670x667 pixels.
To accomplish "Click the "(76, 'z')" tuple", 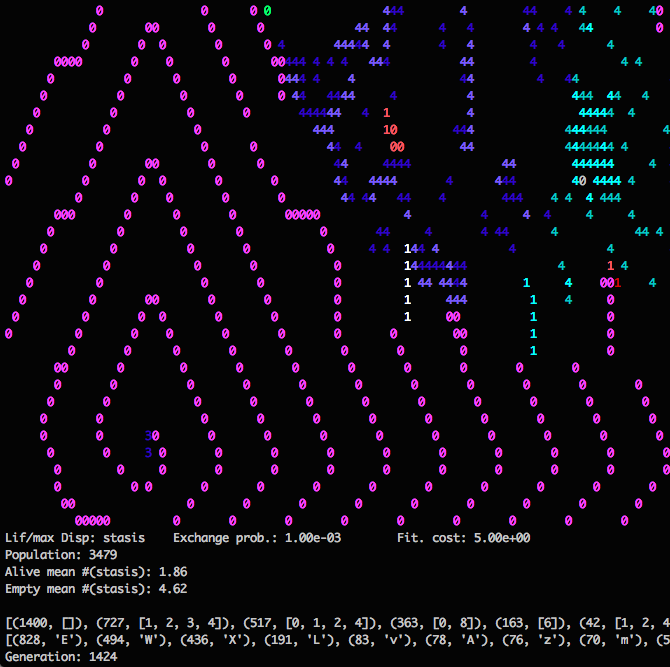I will click(x=534, y=640).
